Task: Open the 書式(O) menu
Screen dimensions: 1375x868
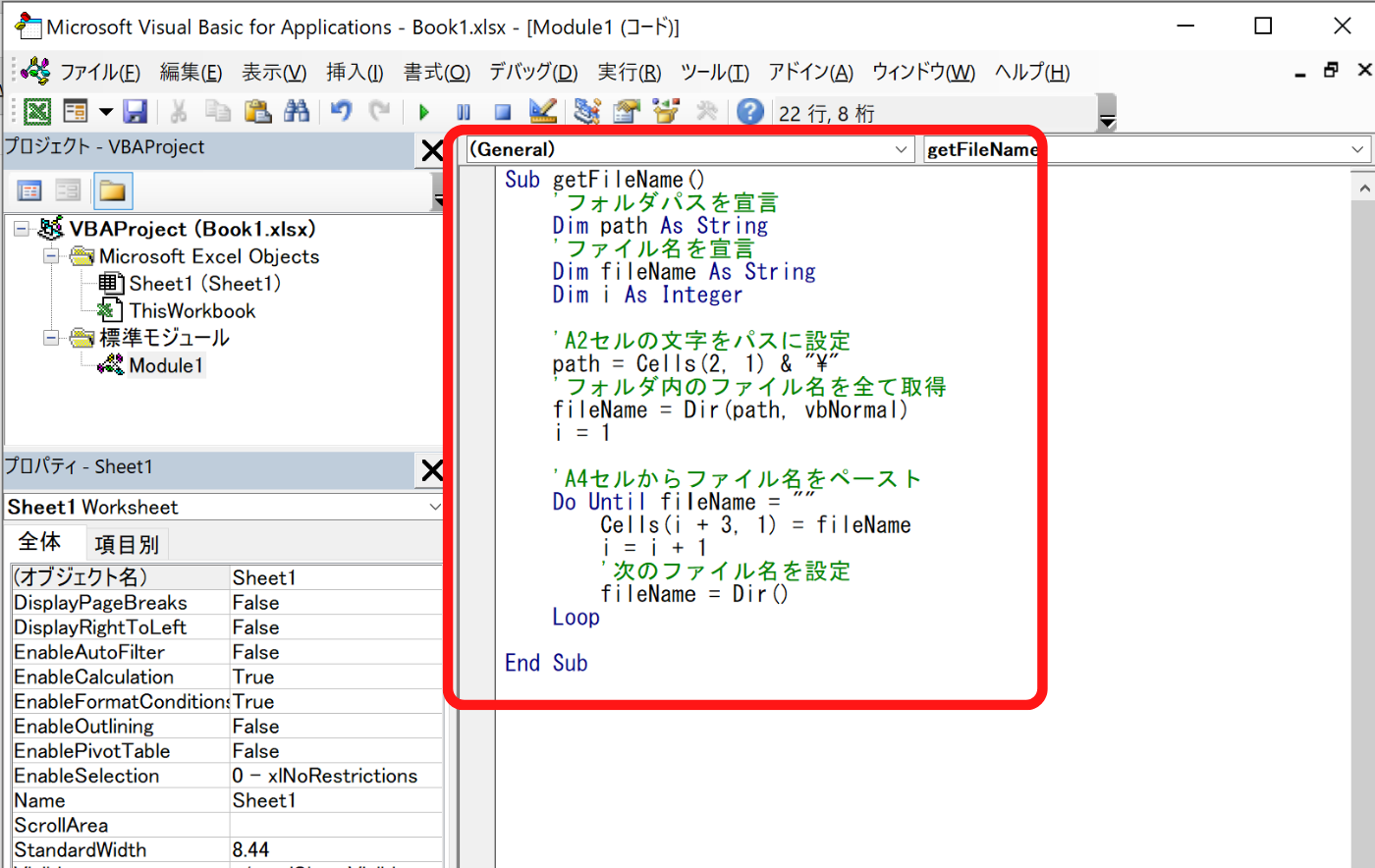Action: (x=436, y=72)
